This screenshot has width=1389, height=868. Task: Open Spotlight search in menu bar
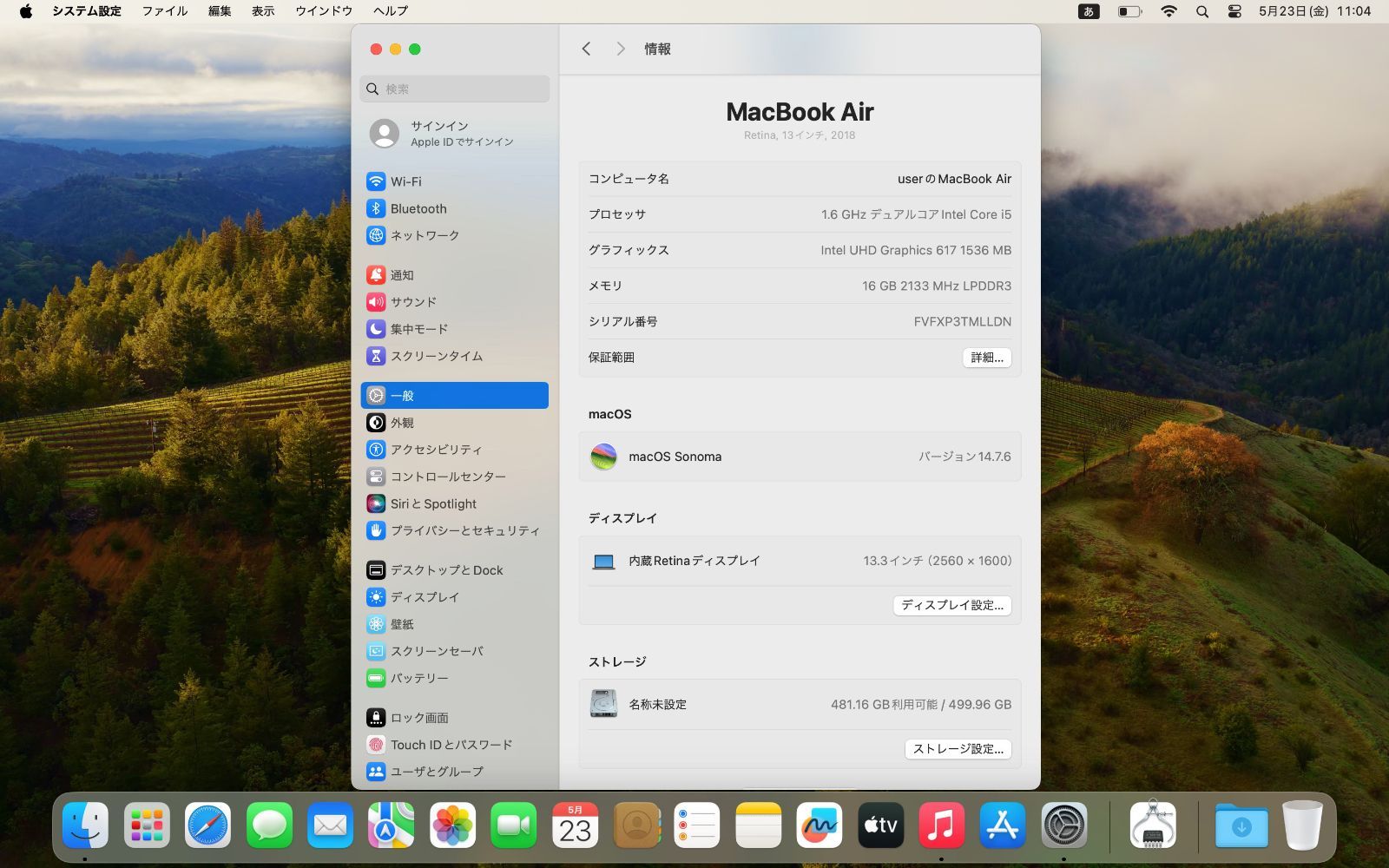point(1202,11)
